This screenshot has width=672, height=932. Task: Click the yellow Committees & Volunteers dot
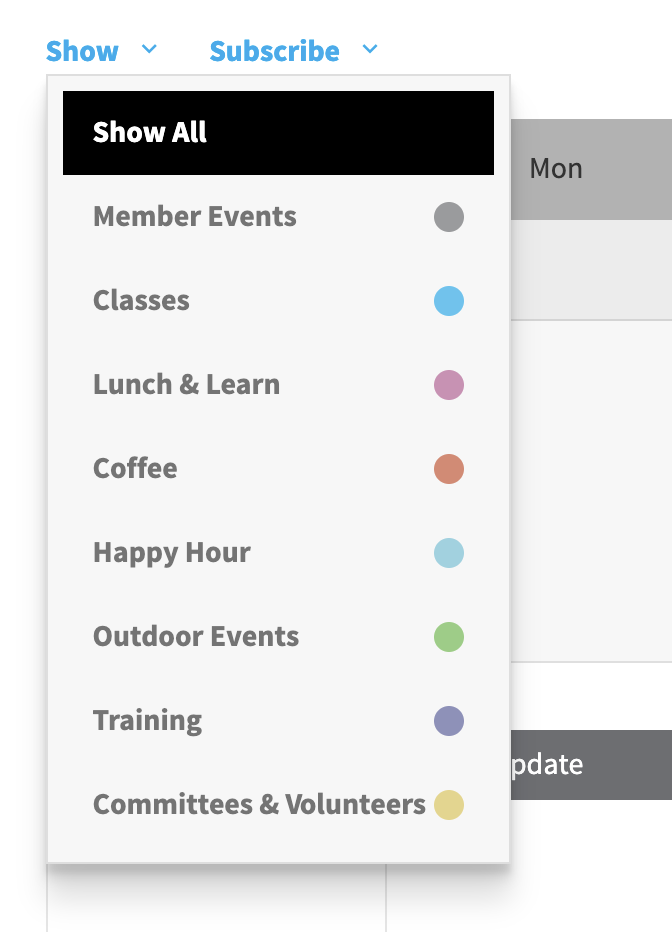(449, 805)
